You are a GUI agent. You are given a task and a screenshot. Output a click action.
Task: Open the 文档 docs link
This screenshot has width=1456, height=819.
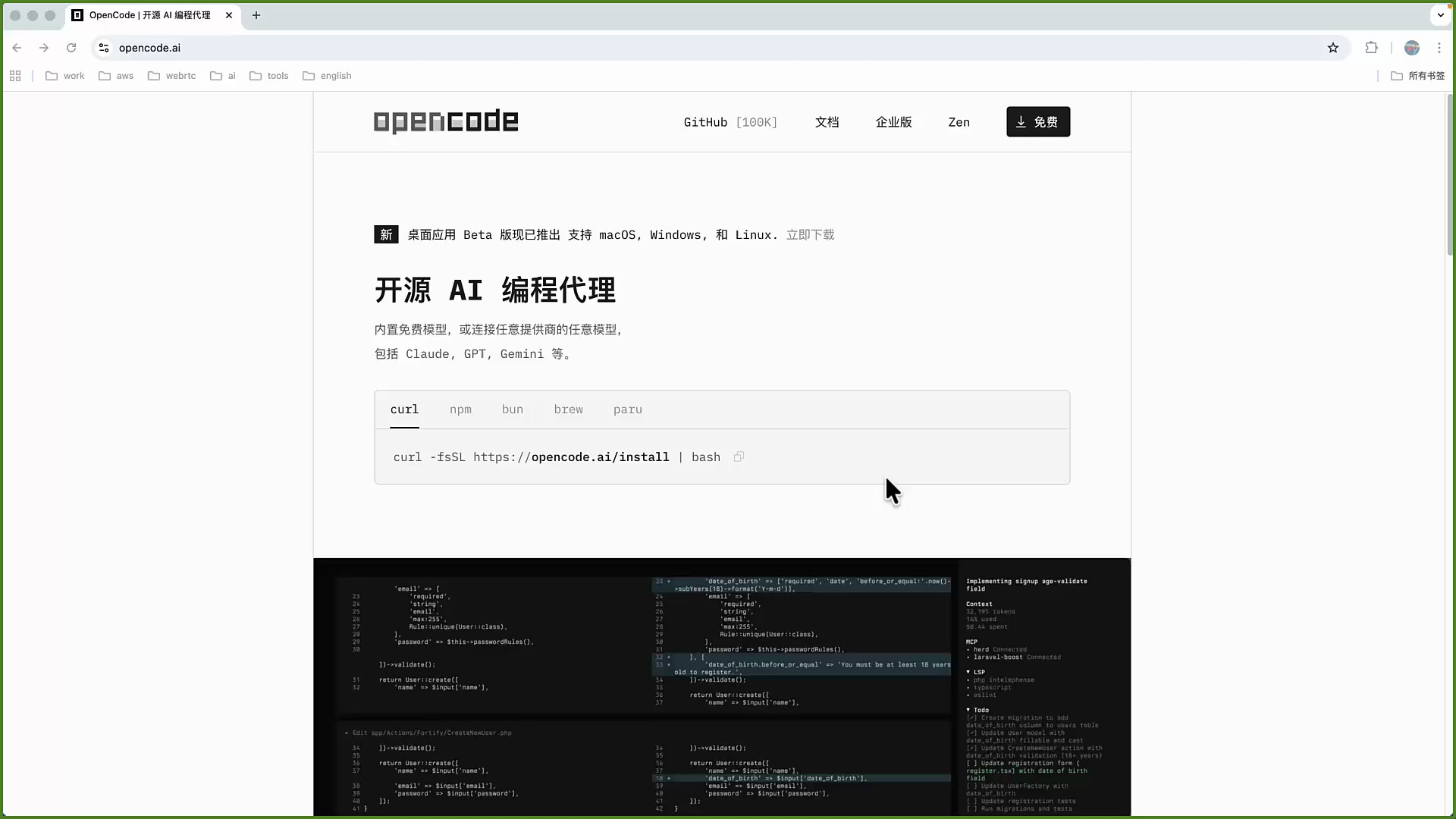[x=827, y=122]
